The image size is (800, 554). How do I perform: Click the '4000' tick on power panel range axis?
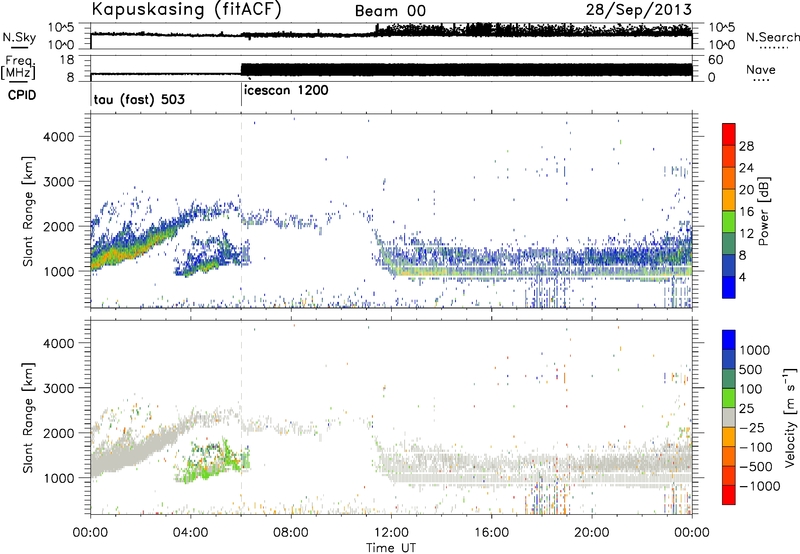(58, 137)
